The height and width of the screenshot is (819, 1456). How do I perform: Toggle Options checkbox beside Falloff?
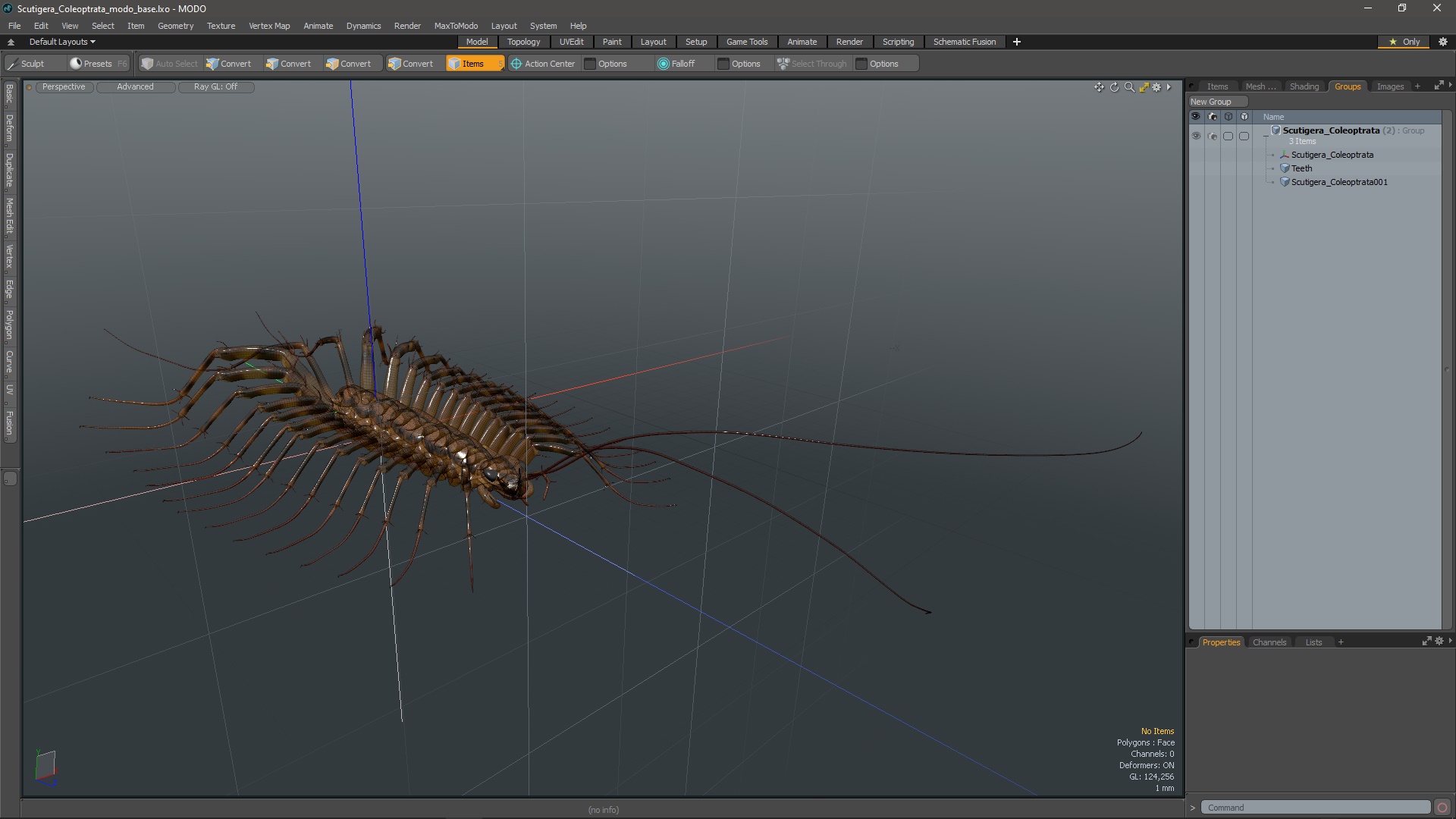click(x=723, y=64)
